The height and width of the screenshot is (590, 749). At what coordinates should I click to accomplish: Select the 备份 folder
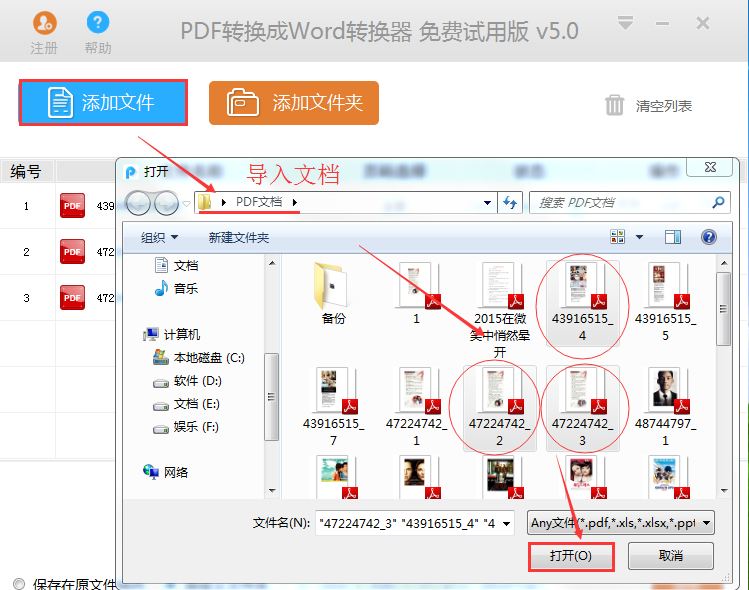pyautogui.click(x=333, y=293)
